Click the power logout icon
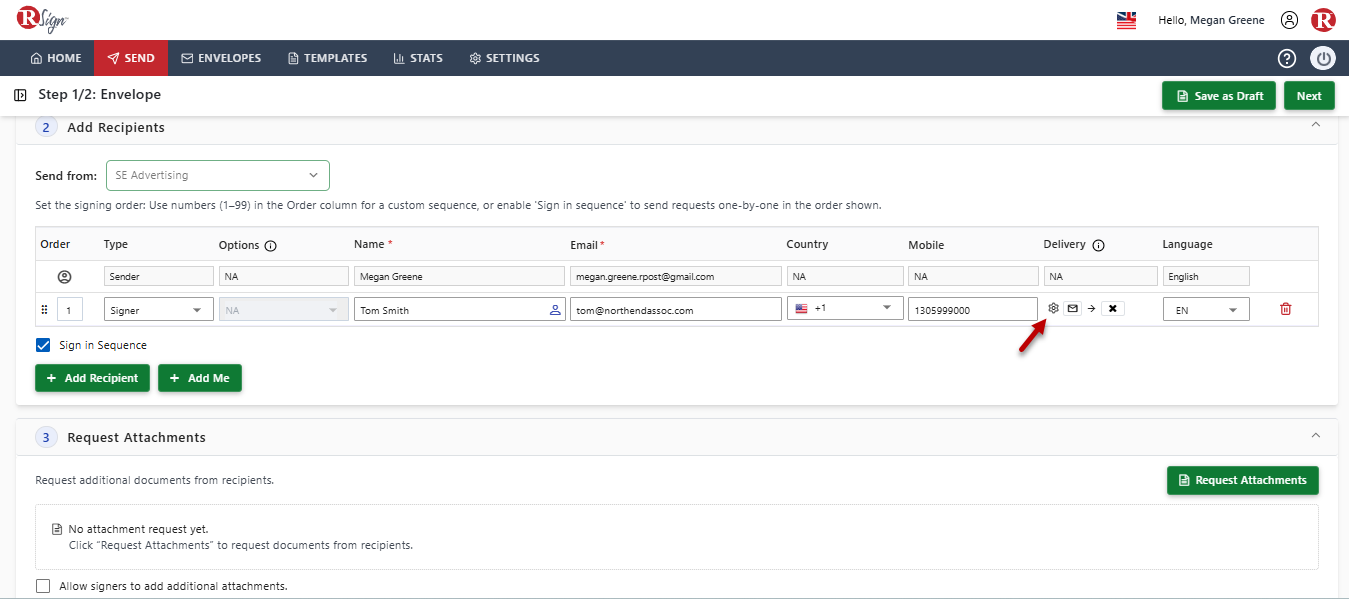1349x599 pixels. click(1323, 58)
